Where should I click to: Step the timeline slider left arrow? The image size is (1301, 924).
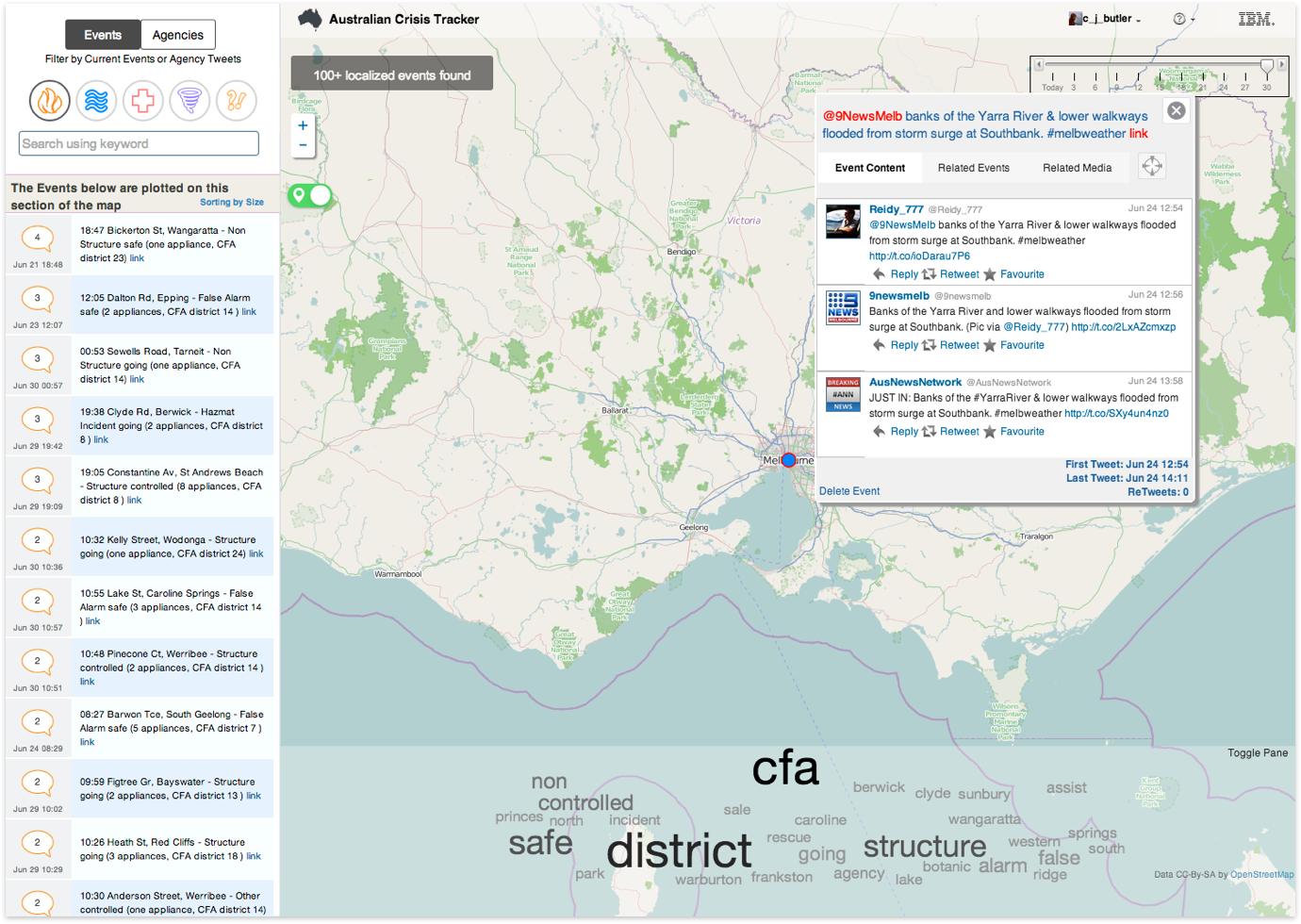click(x=1039, y=64)
